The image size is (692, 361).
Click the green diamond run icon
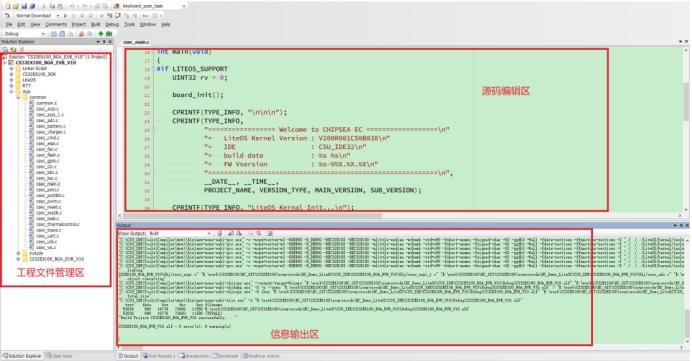[101, 34]
